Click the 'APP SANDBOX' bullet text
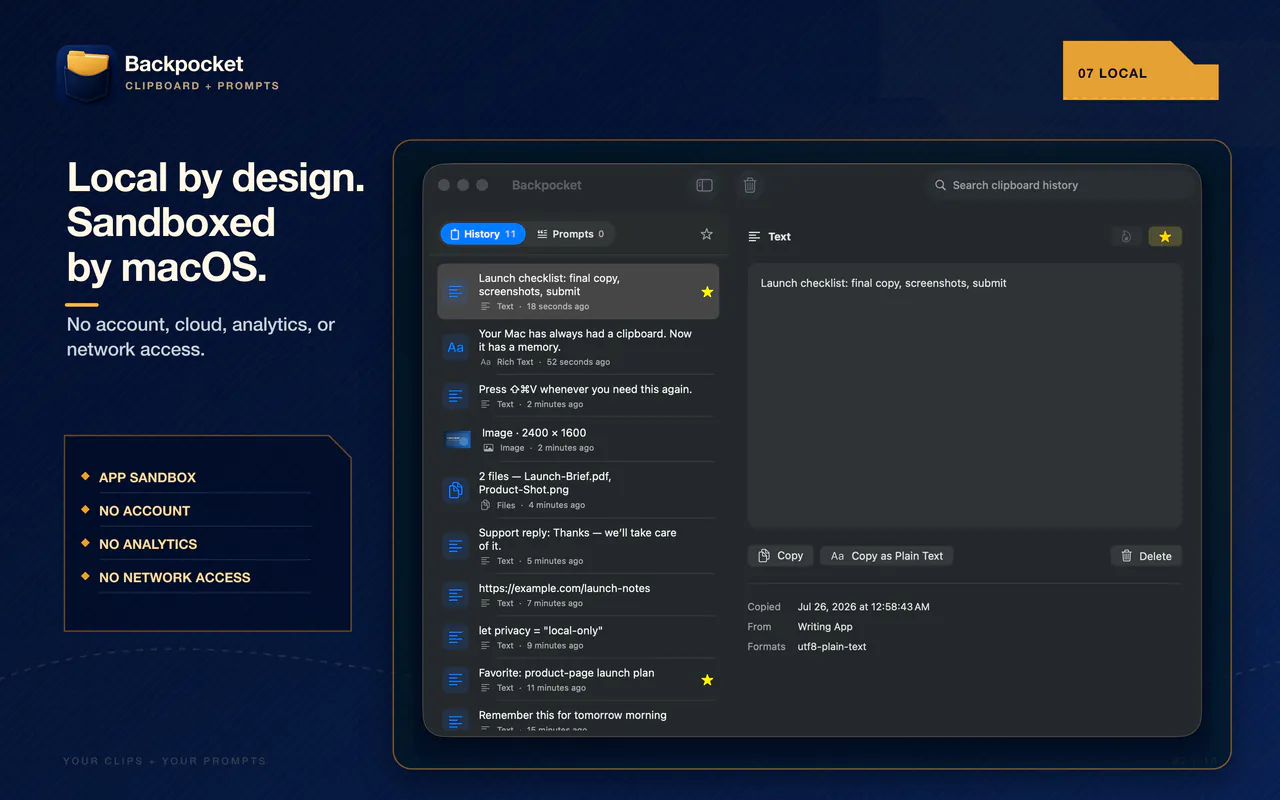This screenshot has height=800, width=1280. click(147, 477)
